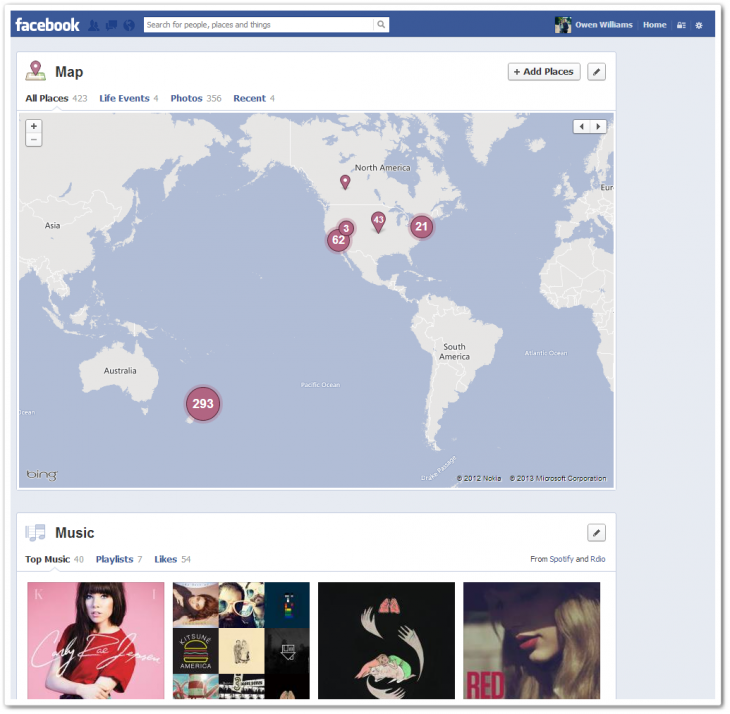The width and height of the screenshot is (730, 714).
Task: Open the notifications globe icon
Action: (x=128, y=25)
